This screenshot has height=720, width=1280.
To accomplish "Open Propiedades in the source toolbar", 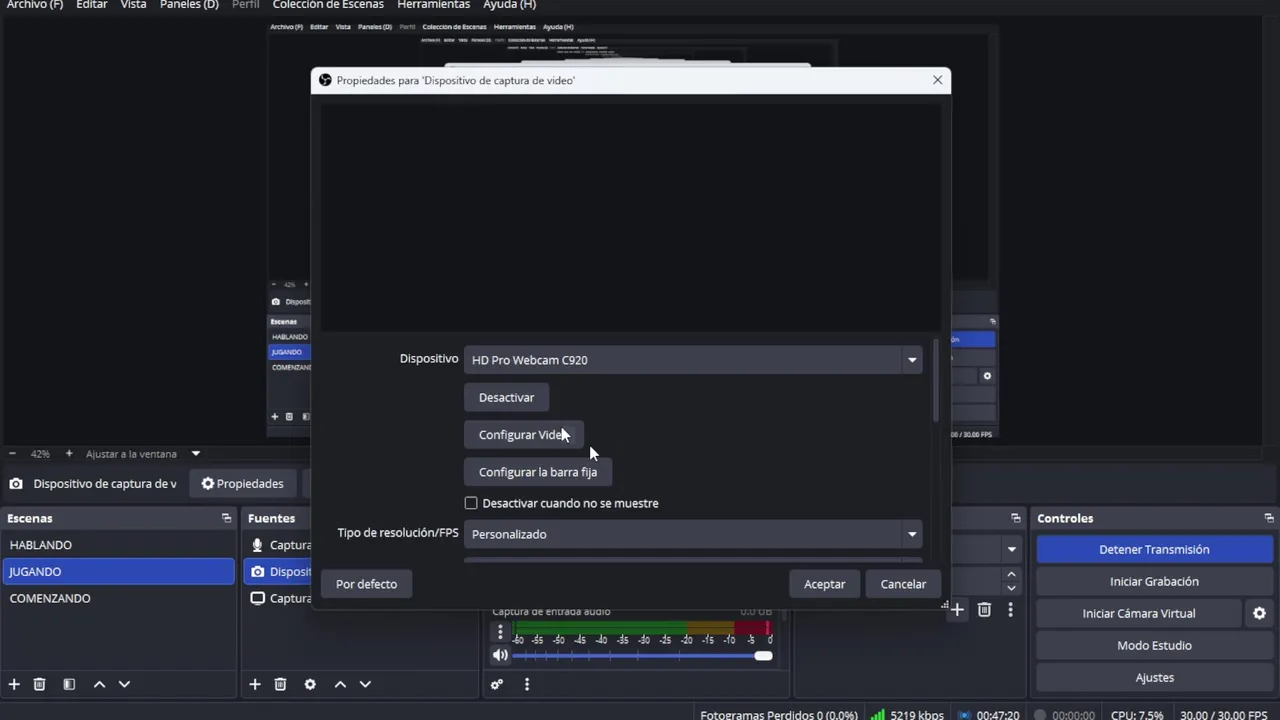I will click(242, 484).
